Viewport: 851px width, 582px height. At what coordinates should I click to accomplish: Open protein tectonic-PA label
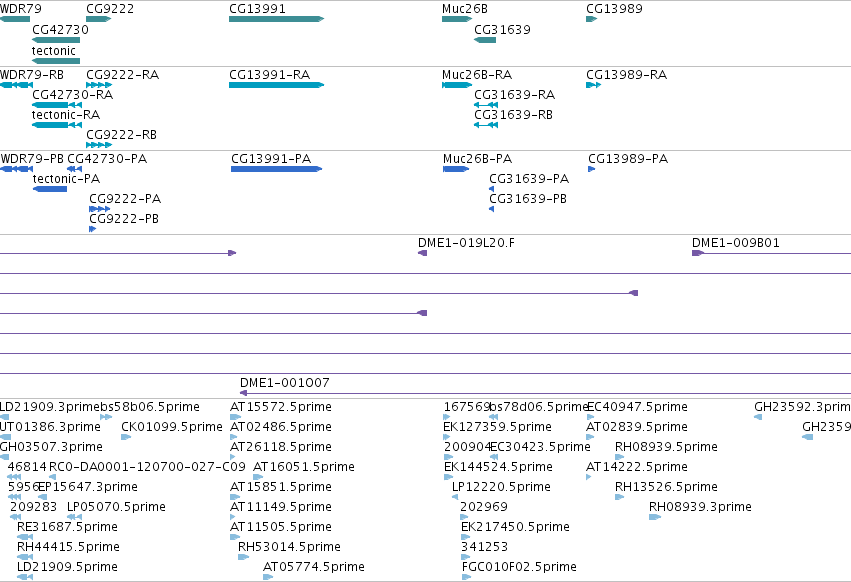pos(66,179)
